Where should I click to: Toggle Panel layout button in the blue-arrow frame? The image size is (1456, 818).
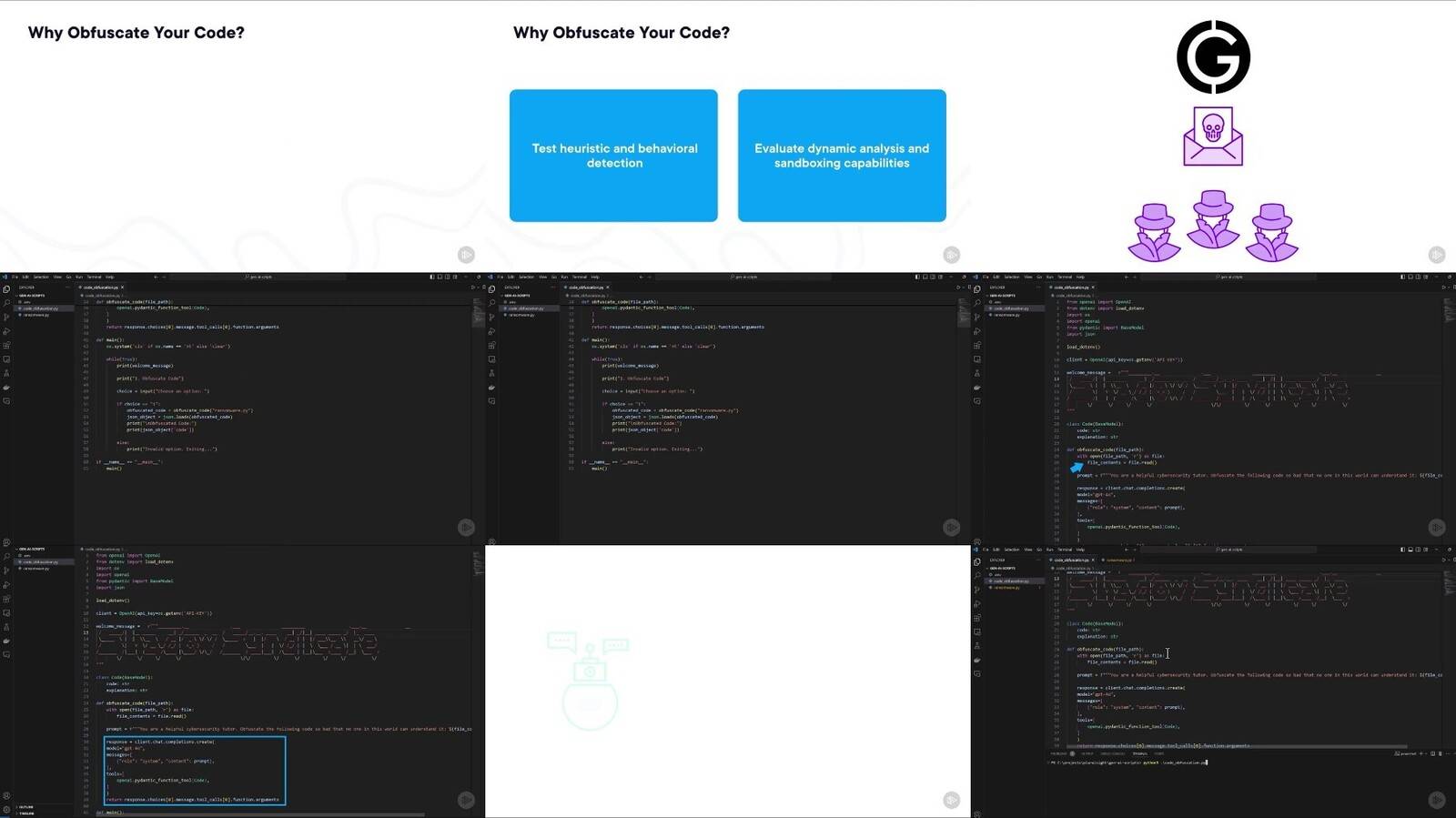pyautogui.click(x=1410, y=277)
